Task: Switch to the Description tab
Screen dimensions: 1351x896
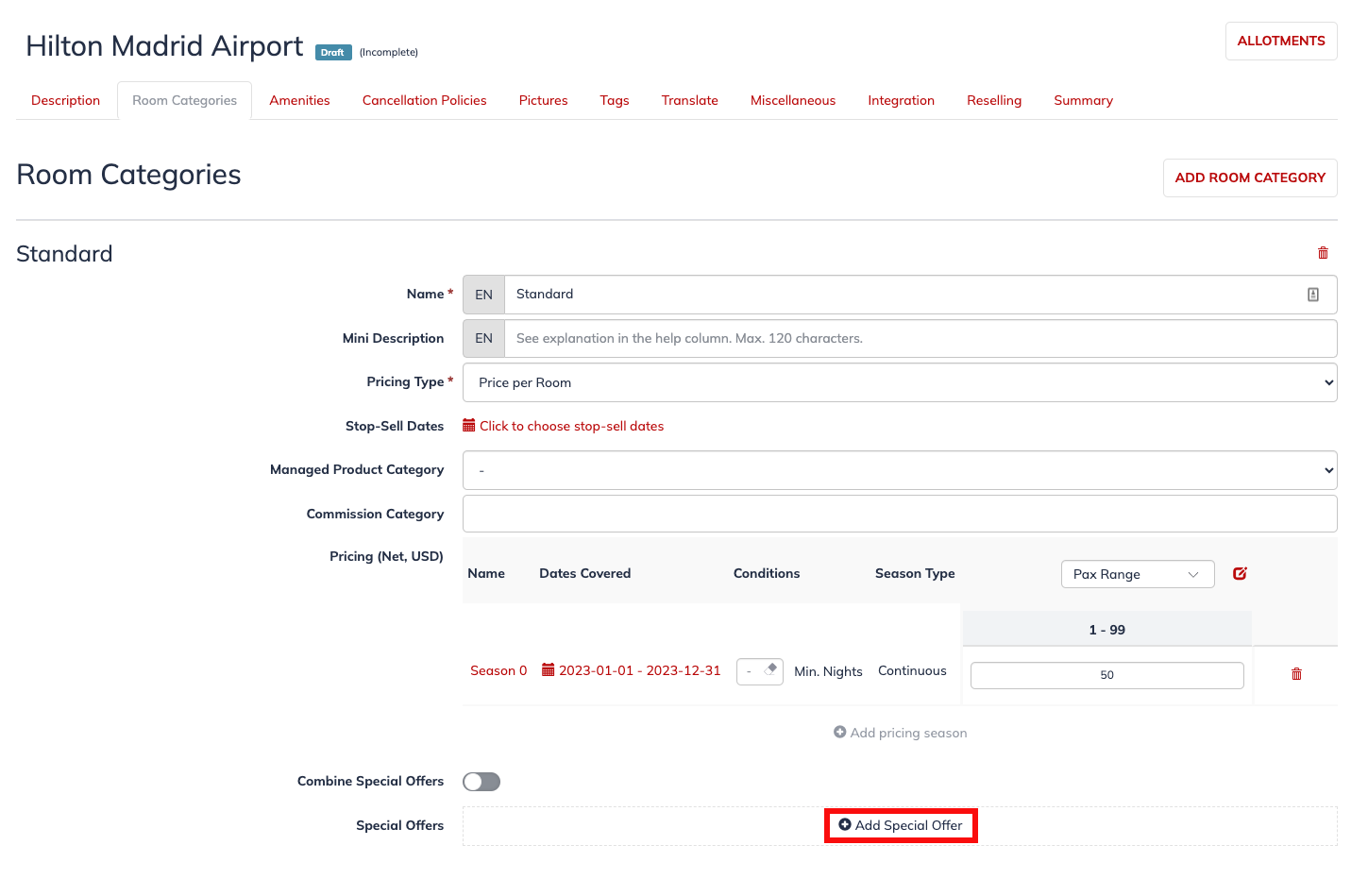Action: [x=65, y=100]
